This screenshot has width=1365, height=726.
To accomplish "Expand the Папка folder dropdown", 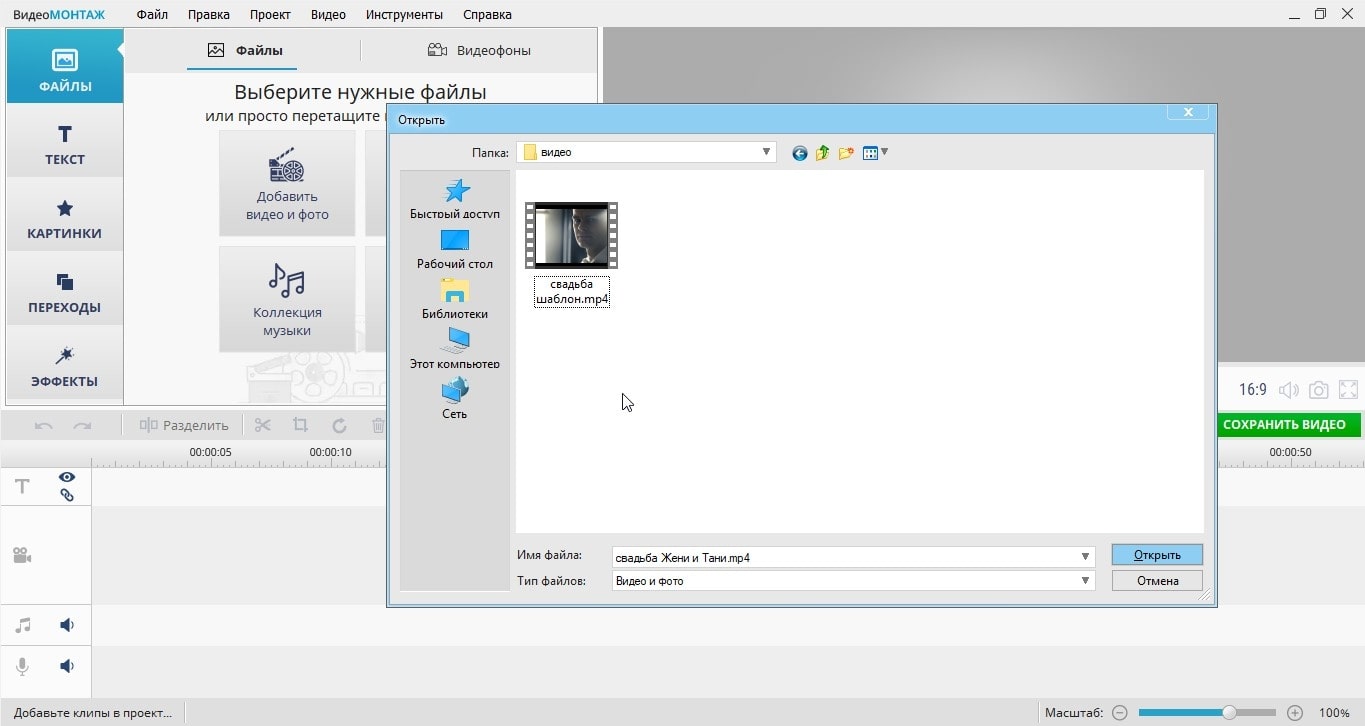I will point(766,152).
